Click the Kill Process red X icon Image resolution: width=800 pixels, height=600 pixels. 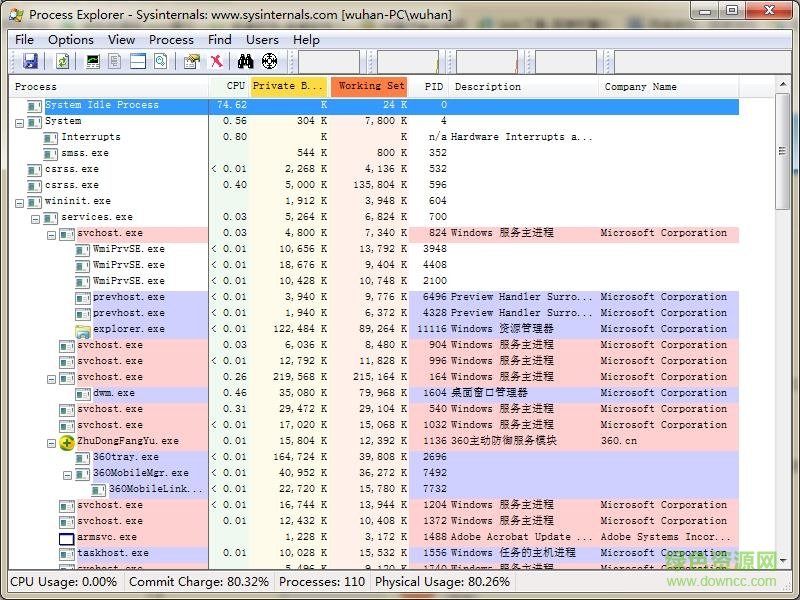(x=216, y=60)
